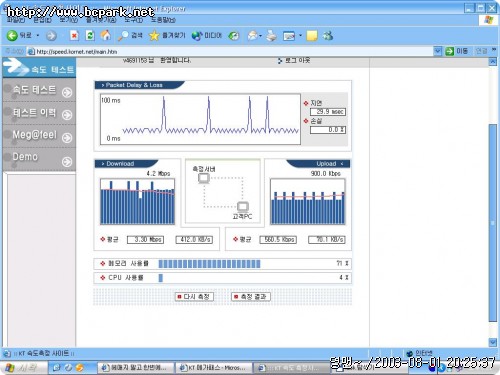Image resolution: width=500 pixels, height=375 pixels.
Task: Open the 테스트 이력 sidebar item
Action: click(39, 113)
